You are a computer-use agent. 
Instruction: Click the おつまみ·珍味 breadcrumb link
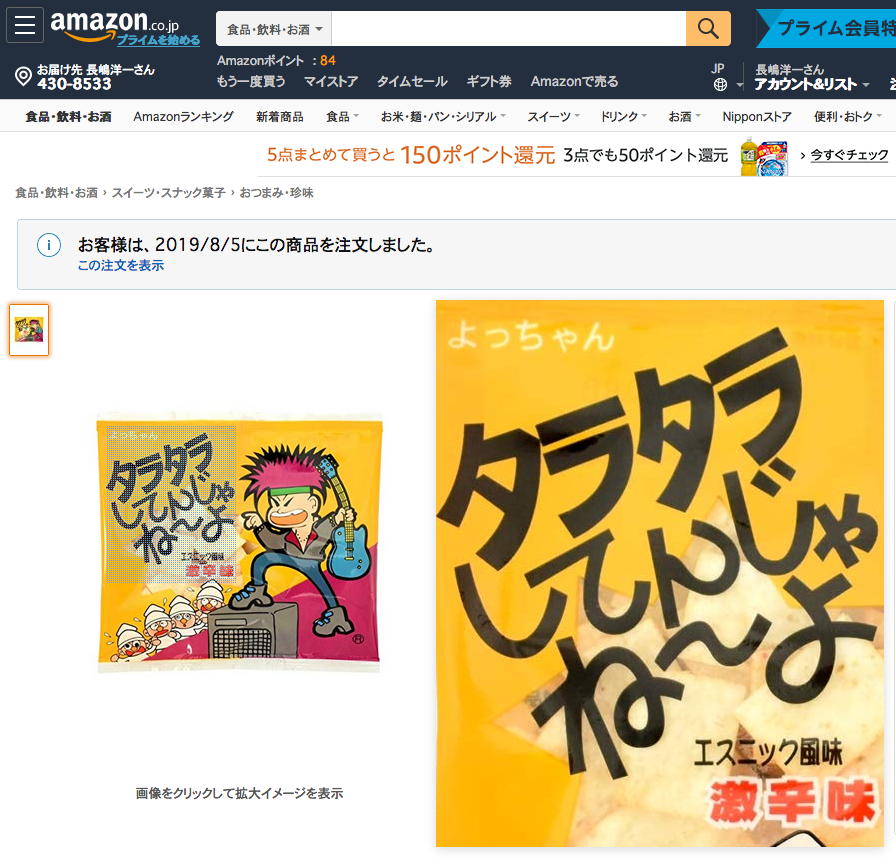[x=276, y=193]
